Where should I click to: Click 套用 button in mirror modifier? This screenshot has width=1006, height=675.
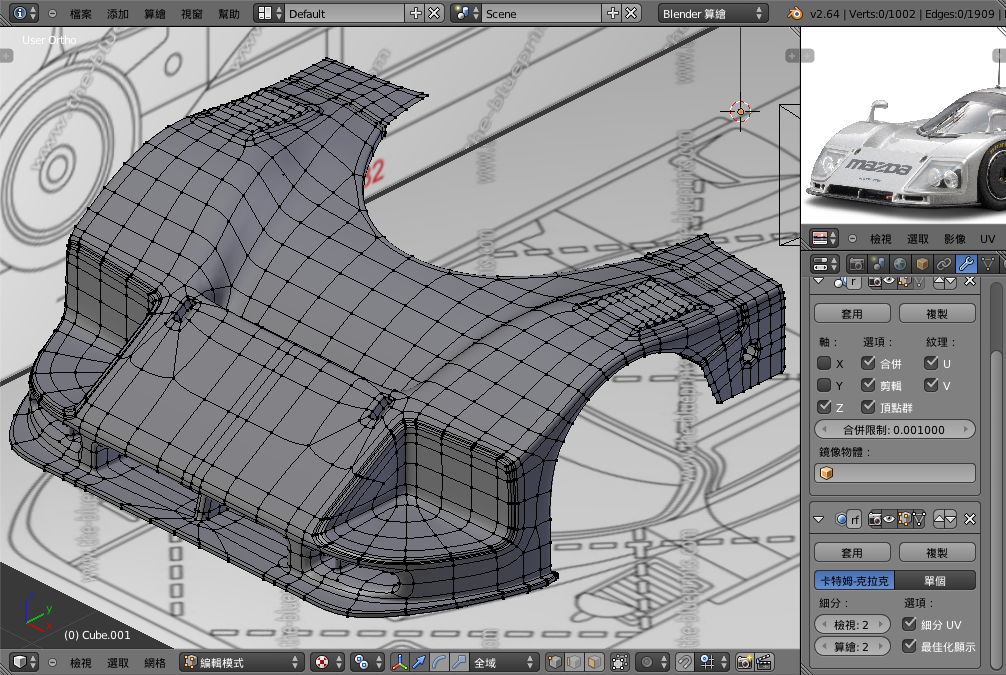tap(852, 314)
